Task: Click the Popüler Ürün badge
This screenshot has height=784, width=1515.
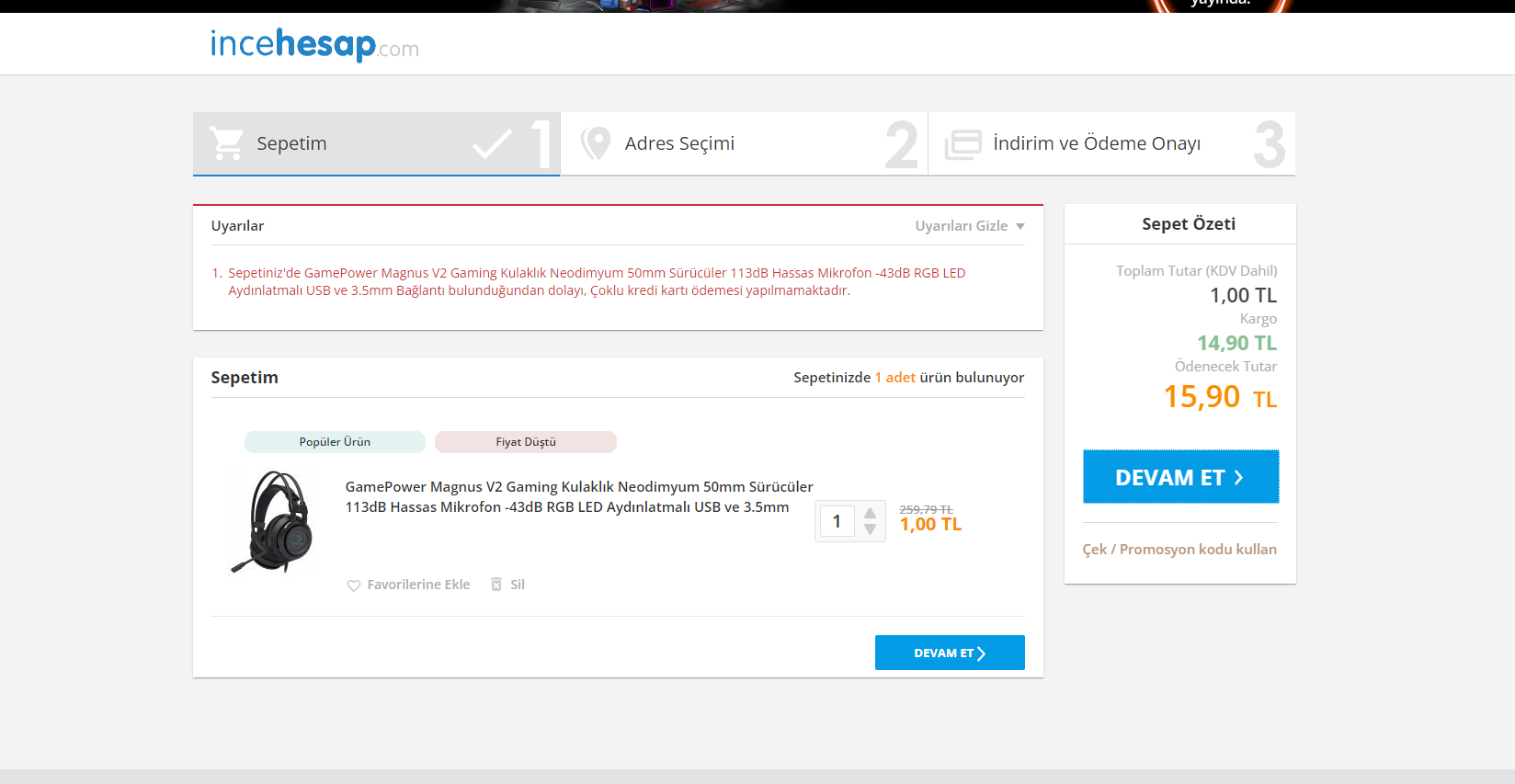Action: [x=335, y=442]
